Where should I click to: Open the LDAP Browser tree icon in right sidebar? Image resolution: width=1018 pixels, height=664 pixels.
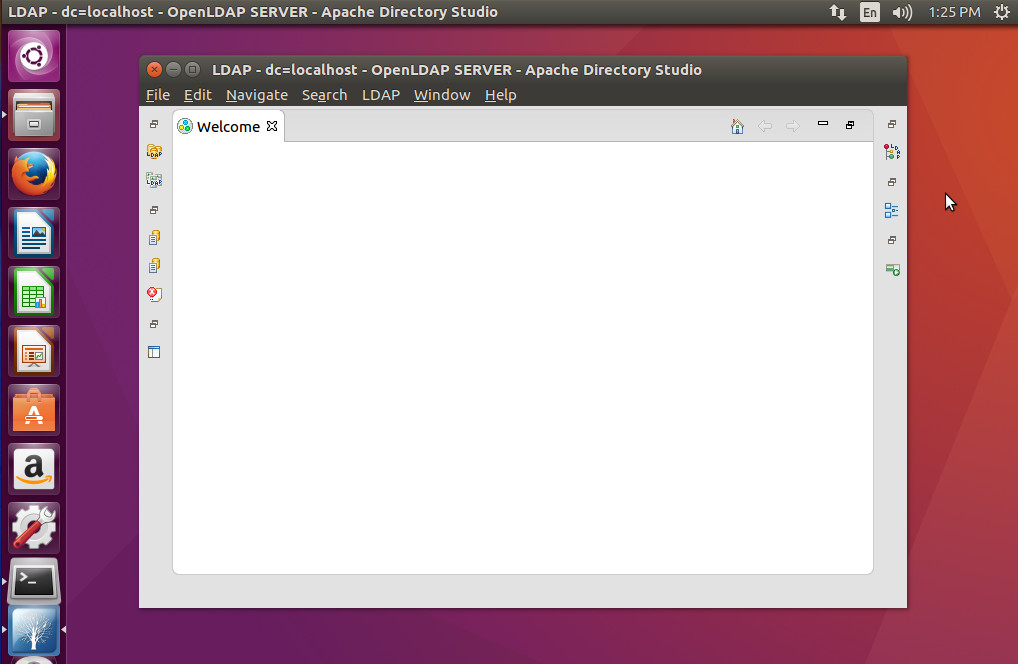tap(892, 152)
